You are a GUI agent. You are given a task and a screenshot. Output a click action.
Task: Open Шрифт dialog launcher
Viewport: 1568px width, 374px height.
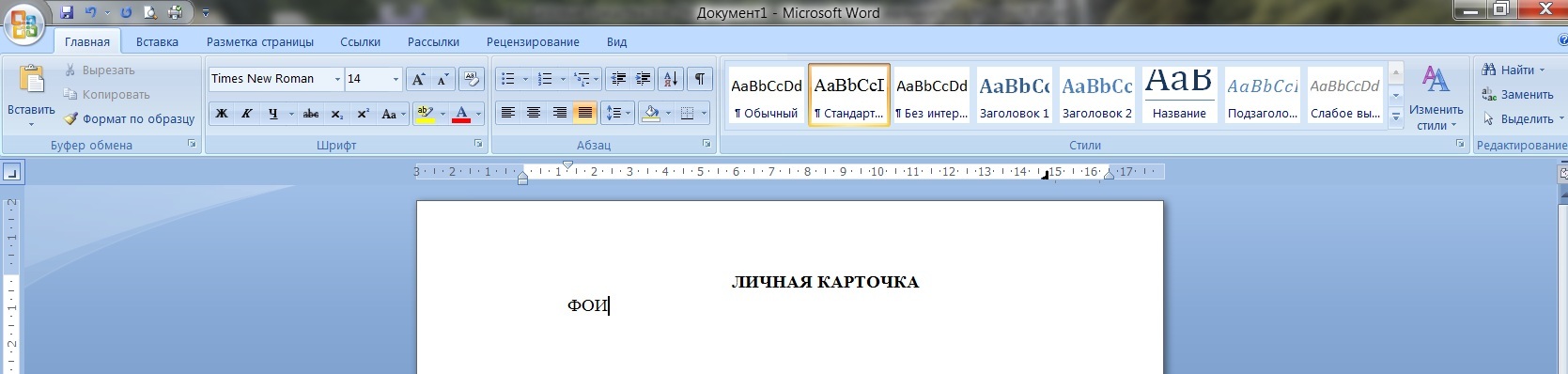pyautogui.click(x=478, y=144)
